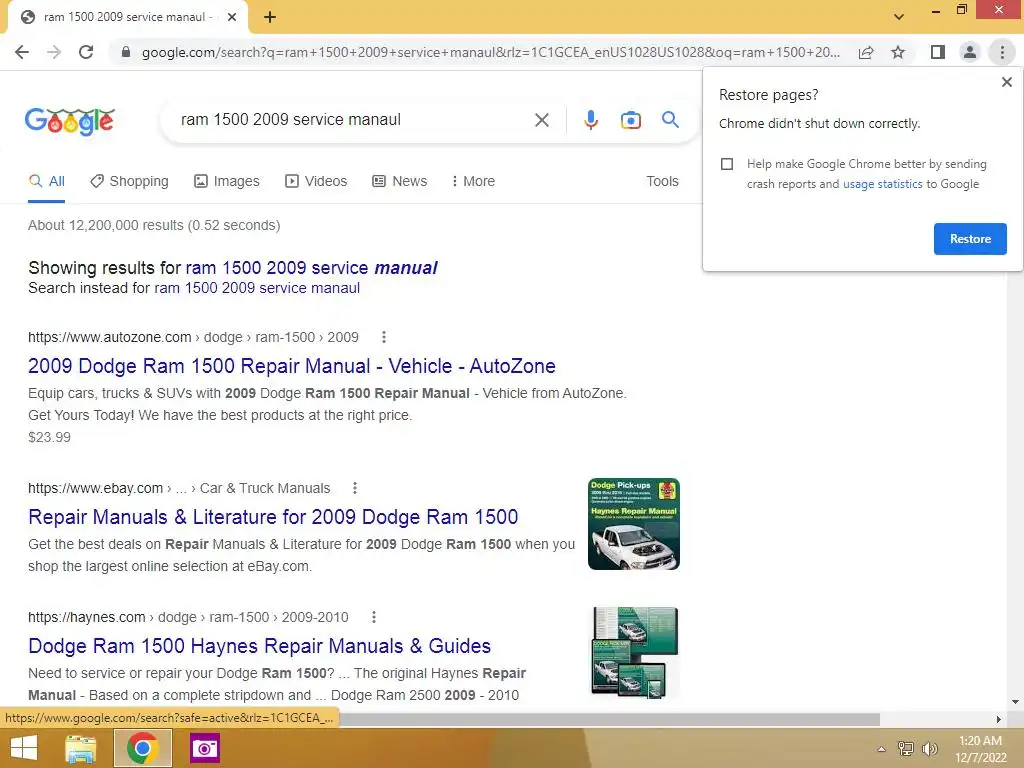The height and width of the screenshot is (768, 1024).
Task: Switch to the News tab
Action: point(400,182)
